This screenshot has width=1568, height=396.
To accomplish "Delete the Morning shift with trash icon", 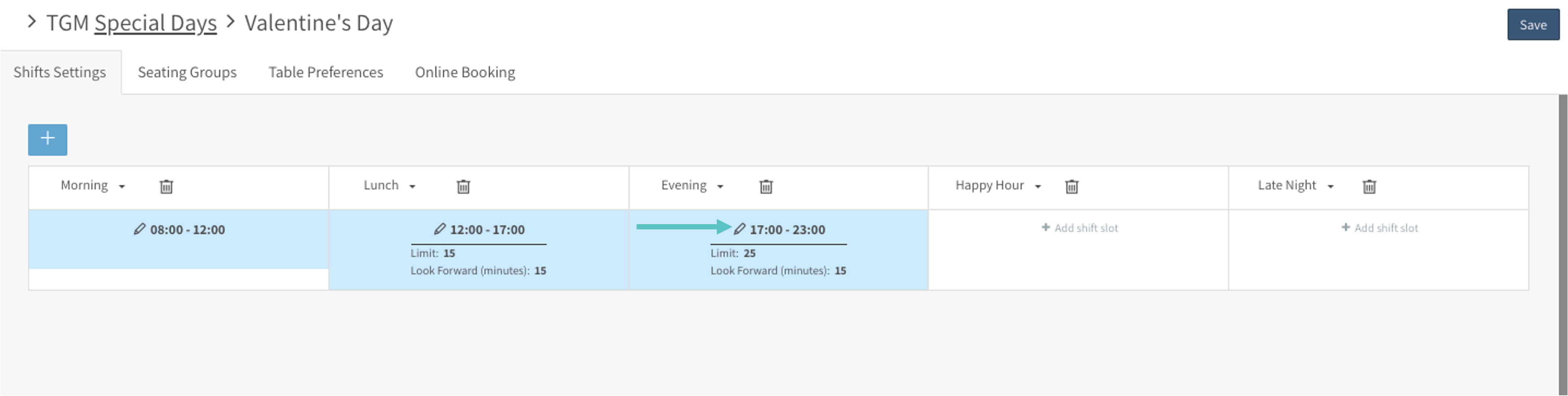I will 166,186.
